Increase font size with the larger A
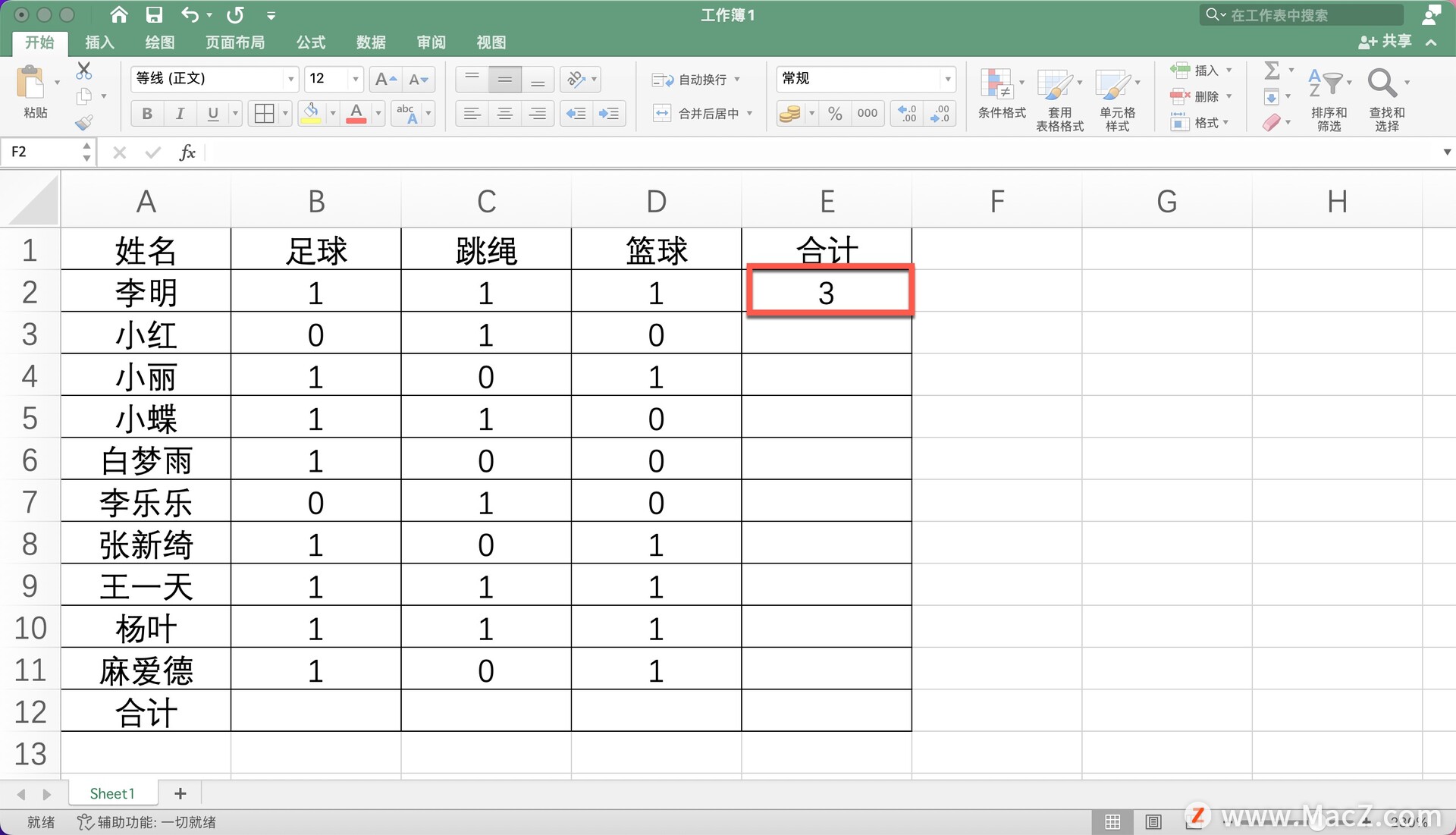The height and width of the screenshot is (835, 1456). pos(386,79)
